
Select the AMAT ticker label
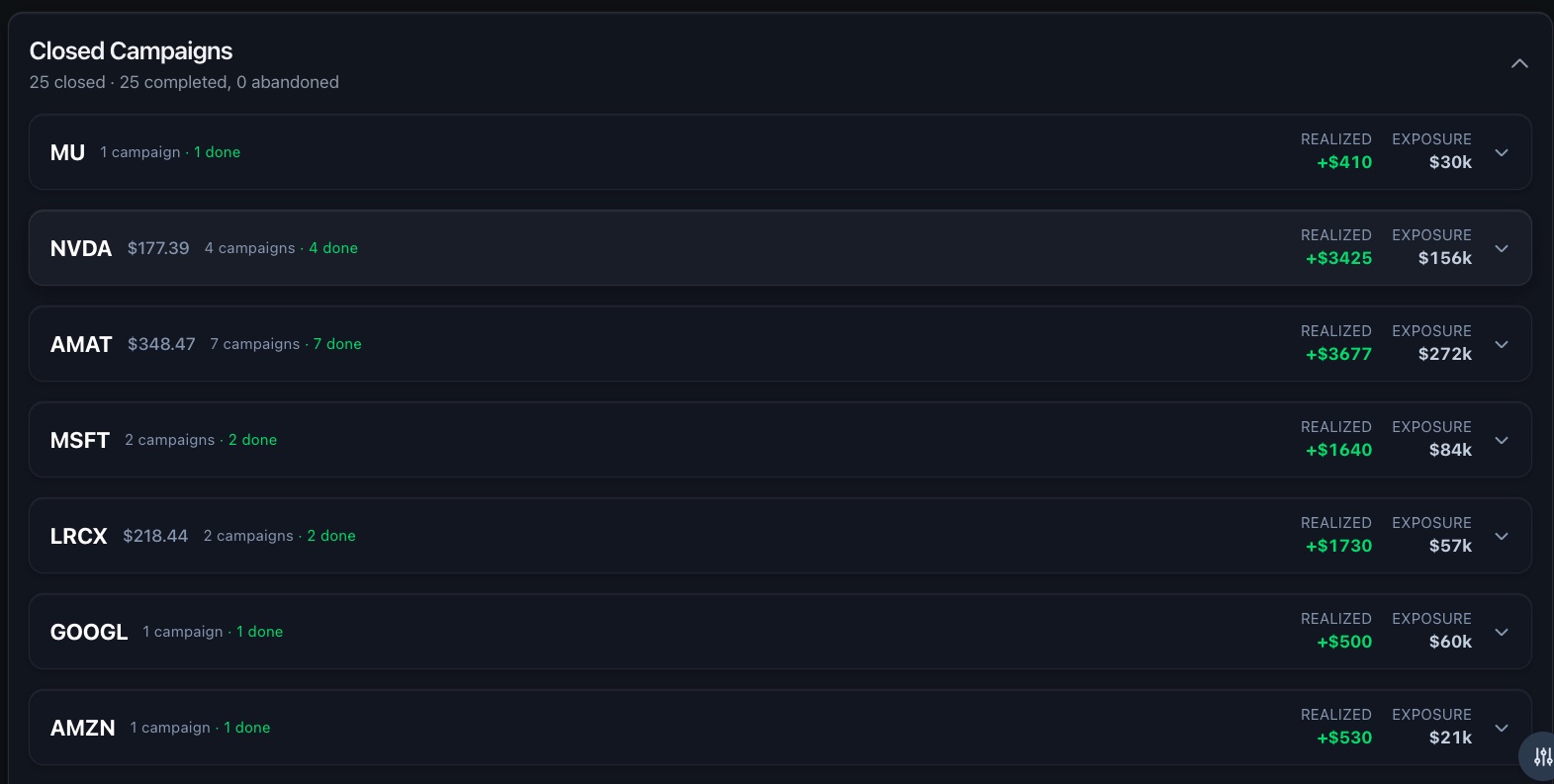pyautogui.click(x=80, y=344)
